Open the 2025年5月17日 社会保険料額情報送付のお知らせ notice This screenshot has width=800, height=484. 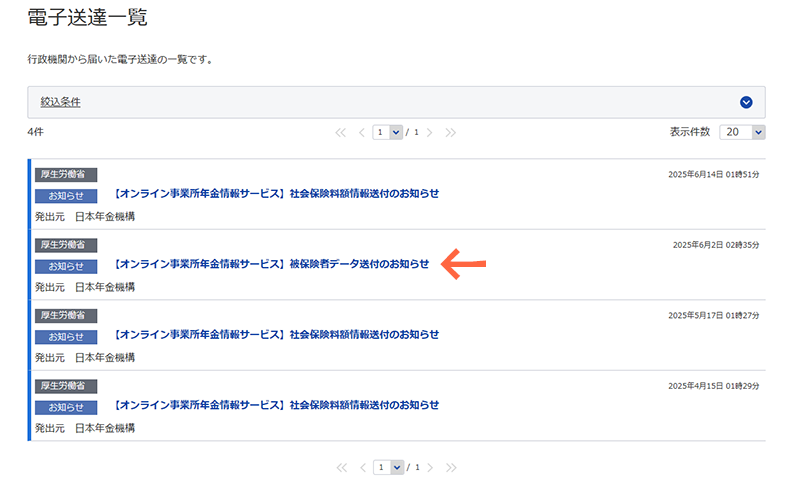click(277, 335)
